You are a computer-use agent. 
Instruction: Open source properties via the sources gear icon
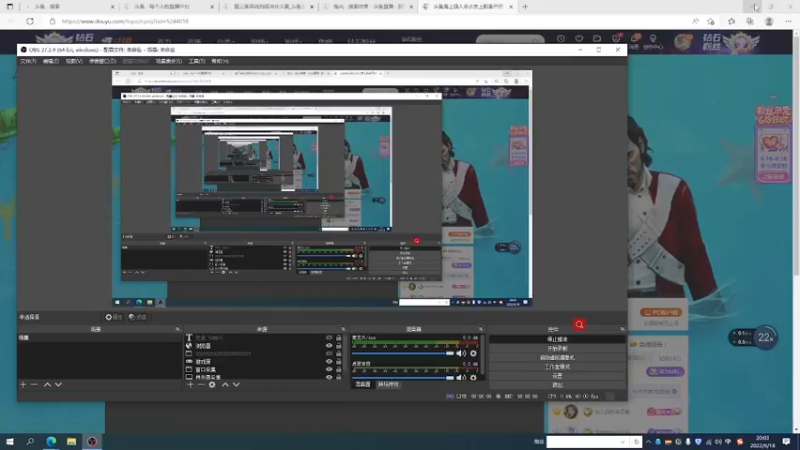[212, 384]
